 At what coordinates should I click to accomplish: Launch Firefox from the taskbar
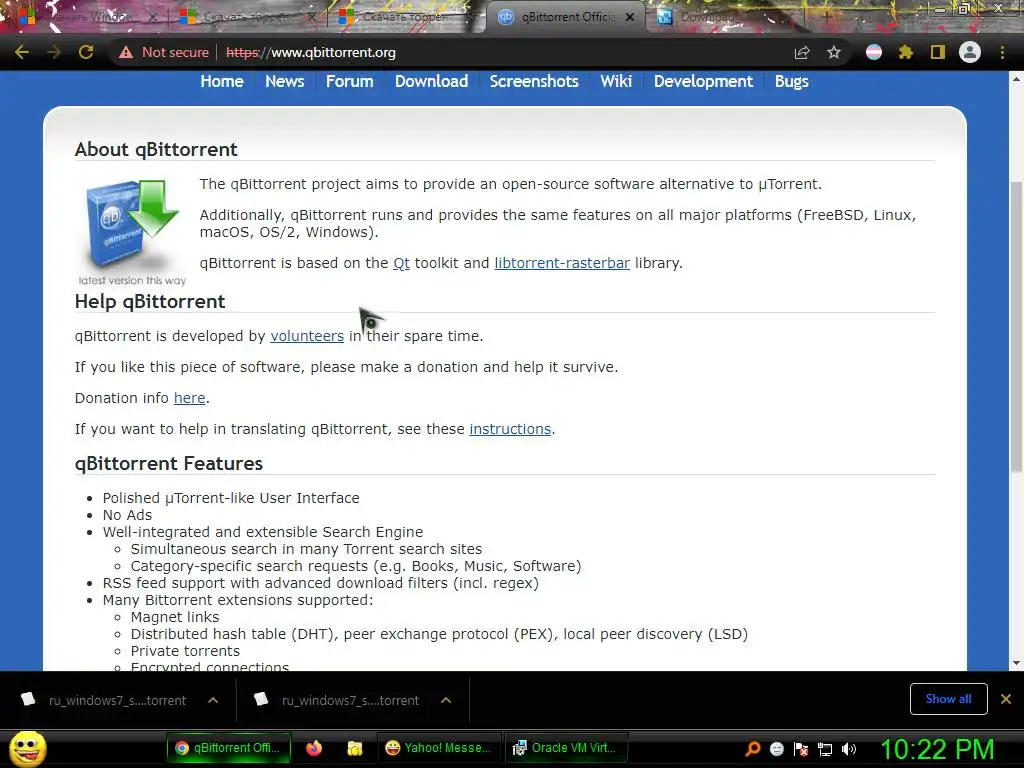pos(314,748)
